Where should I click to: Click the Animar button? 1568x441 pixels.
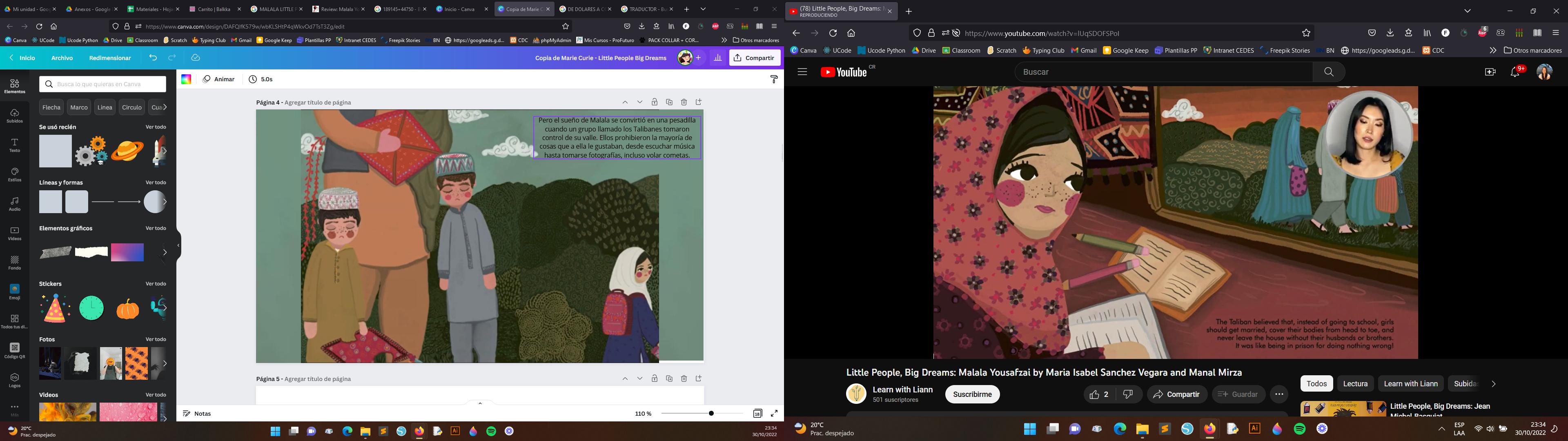219,79
